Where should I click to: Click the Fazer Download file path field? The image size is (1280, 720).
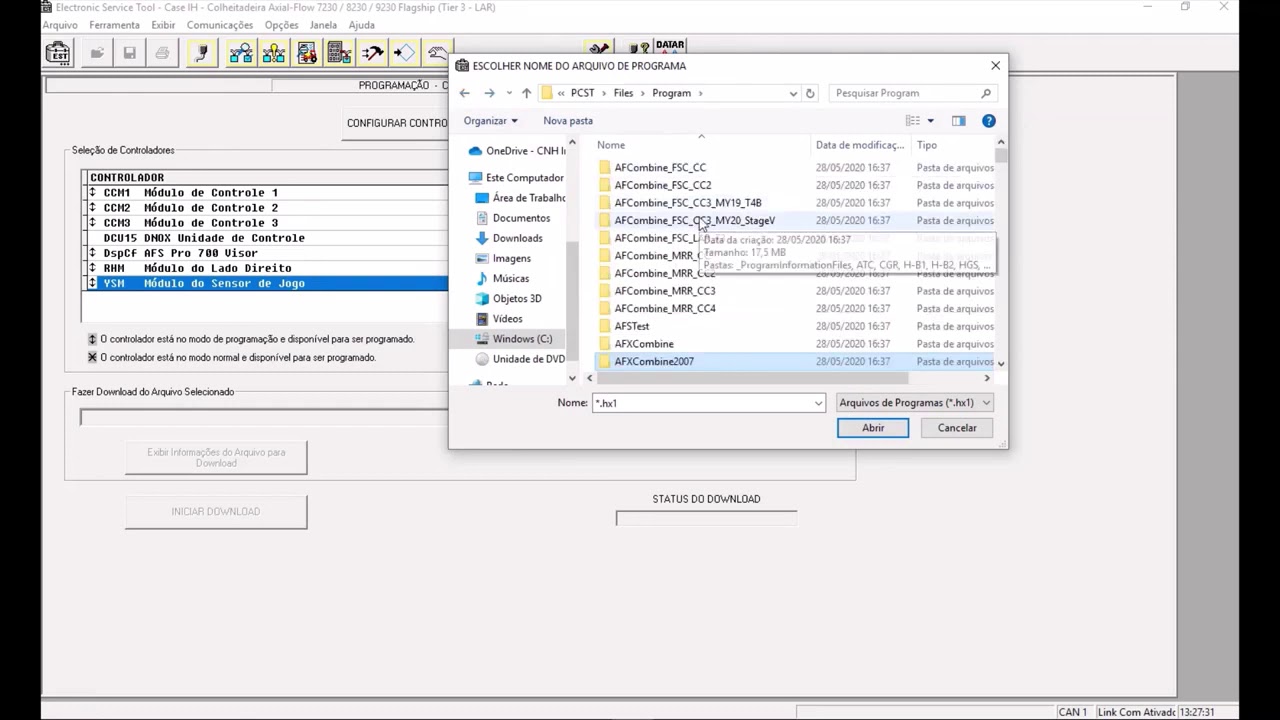point(264,417)
